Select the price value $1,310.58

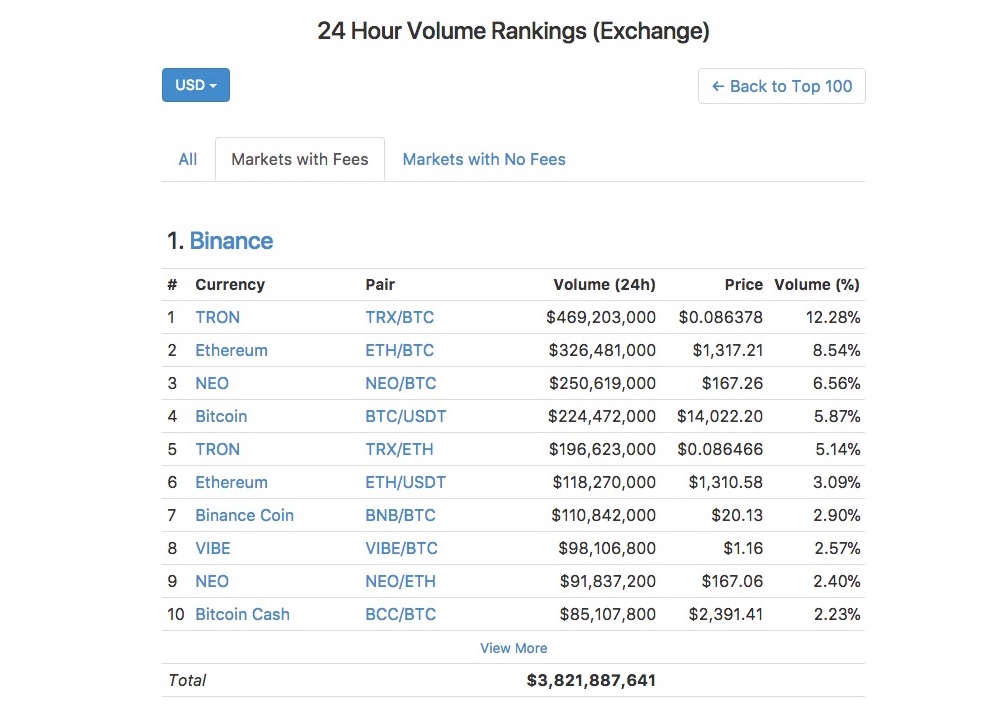[726, 483]
